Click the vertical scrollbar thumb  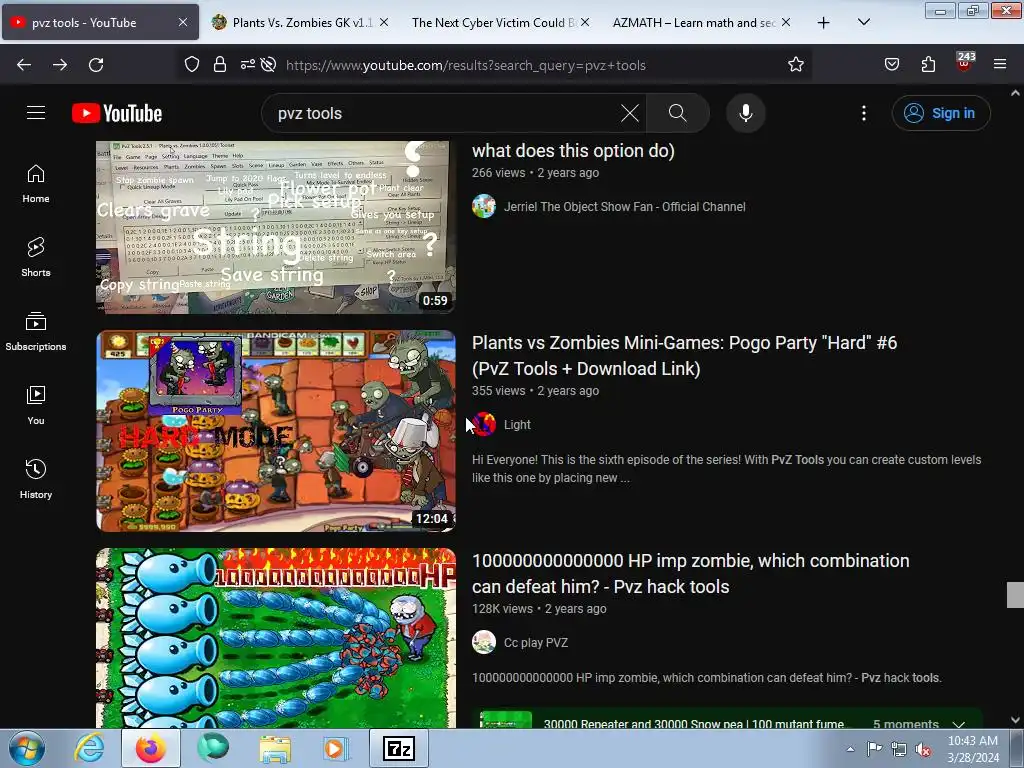coord(1015,595)
